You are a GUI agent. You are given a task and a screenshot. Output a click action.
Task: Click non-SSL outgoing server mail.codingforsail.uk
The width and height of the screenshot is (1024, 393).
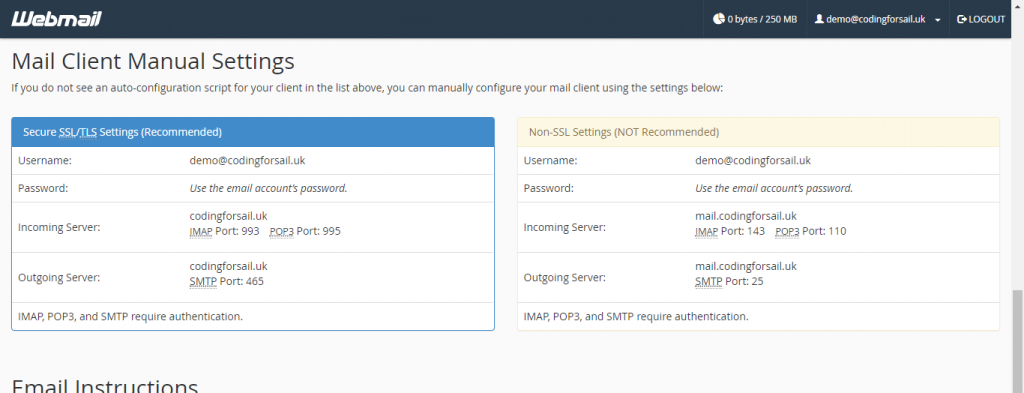pos(746,266)
